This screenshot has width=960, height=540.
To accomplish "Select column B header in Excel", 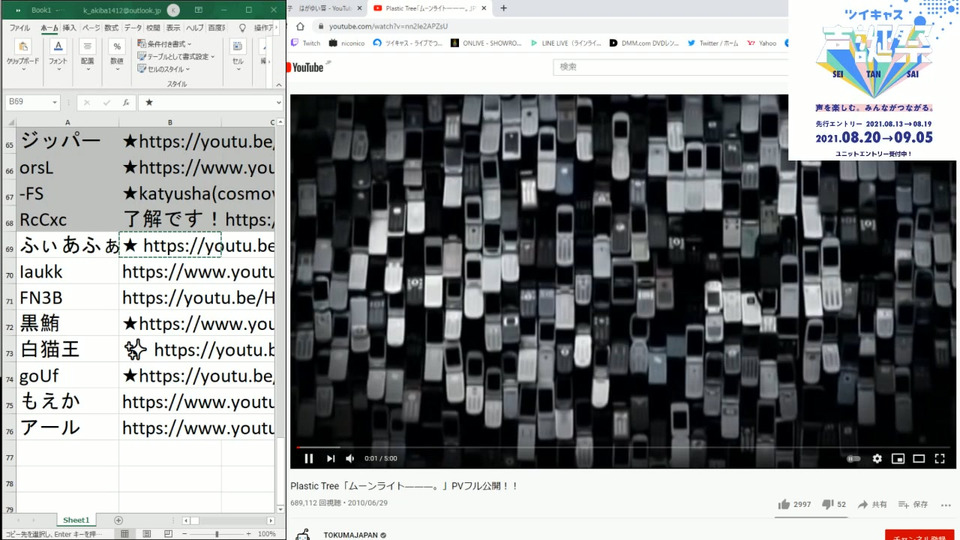I will coord(170,122).
